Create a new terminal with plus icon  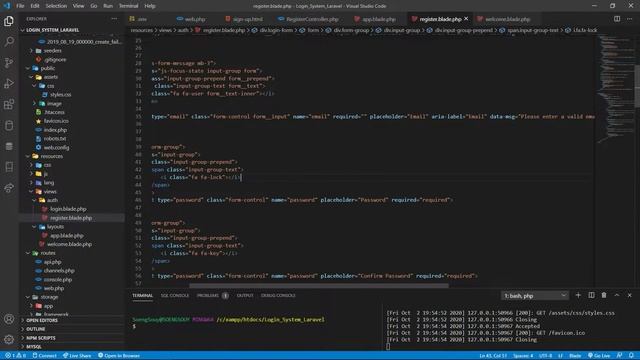pyautogui.click(x=578, y=295)
